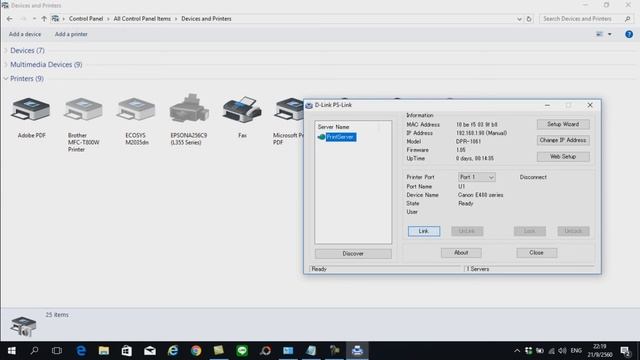Screen dimensions: 640x360
Task: Expand the Devices (7) group
Action: 6,50
